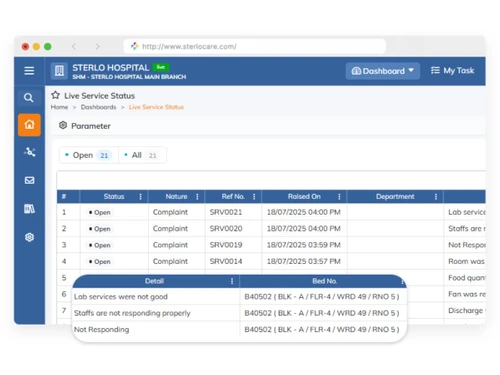Mark Live Service Status as favorite star
The image size is (500, 375).
pyautogui.click(x=55, y=95)
